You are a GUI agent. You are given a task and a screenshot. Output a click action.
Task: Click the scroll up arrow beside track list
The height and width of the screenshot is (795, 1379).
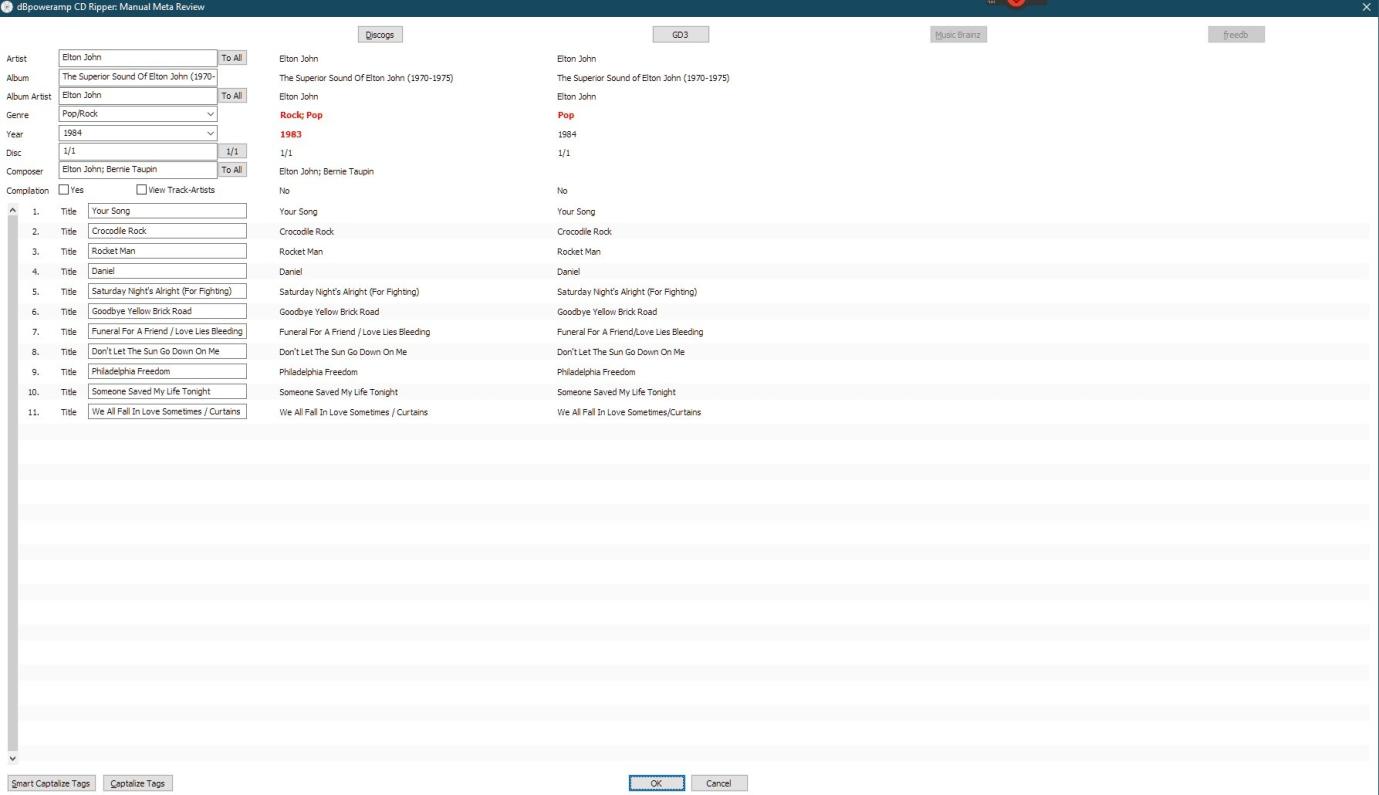[12, 211]
